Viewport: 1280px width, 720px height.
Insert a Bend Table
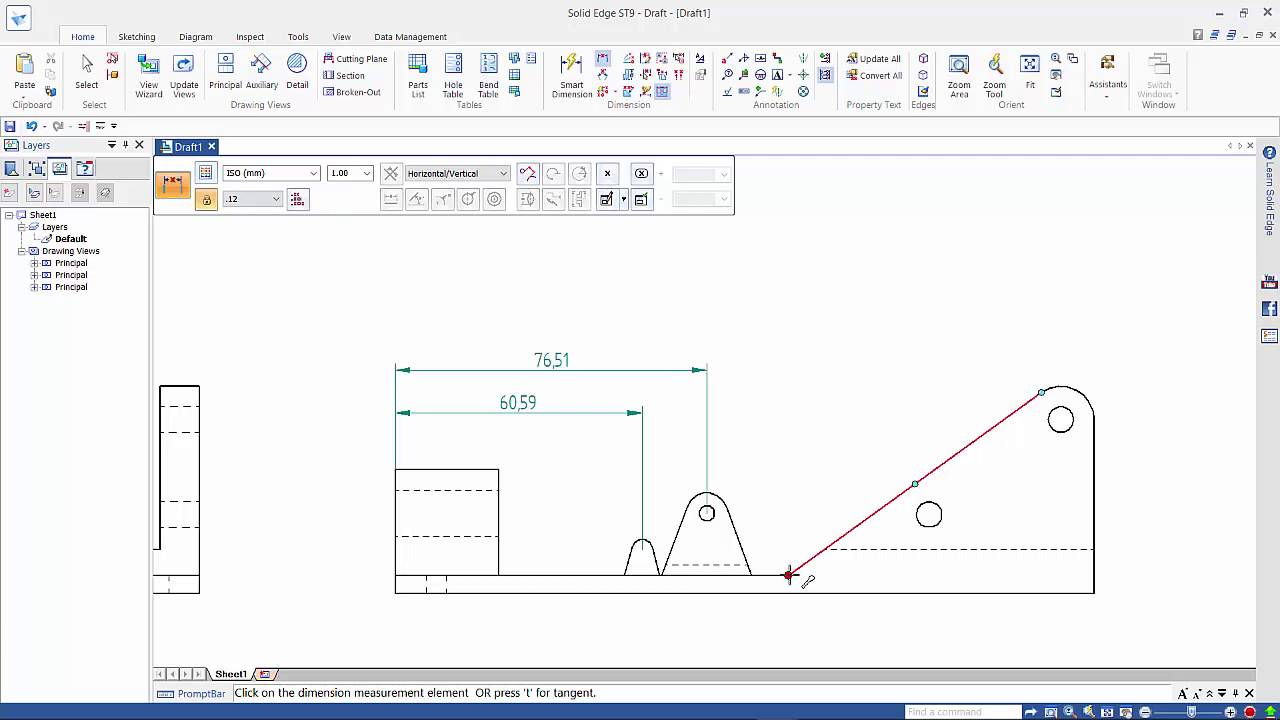(x=488, y=76)
